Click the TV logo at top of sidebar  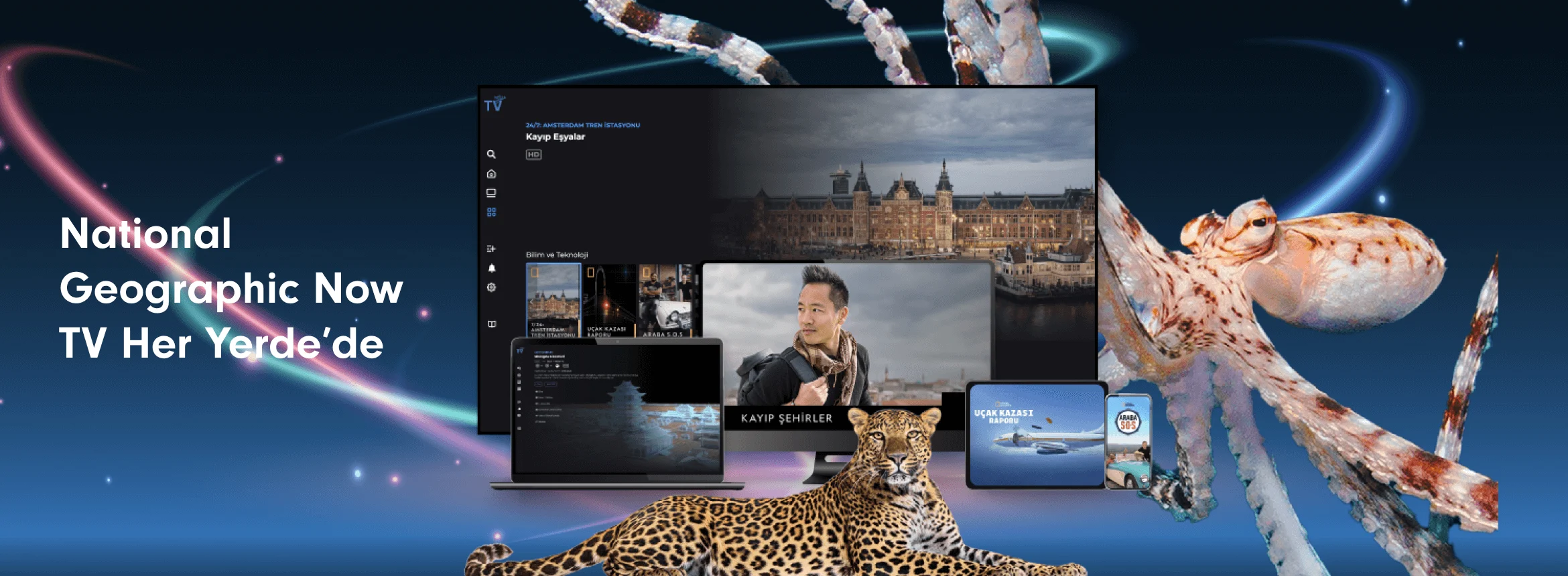(x=495, y=104)
